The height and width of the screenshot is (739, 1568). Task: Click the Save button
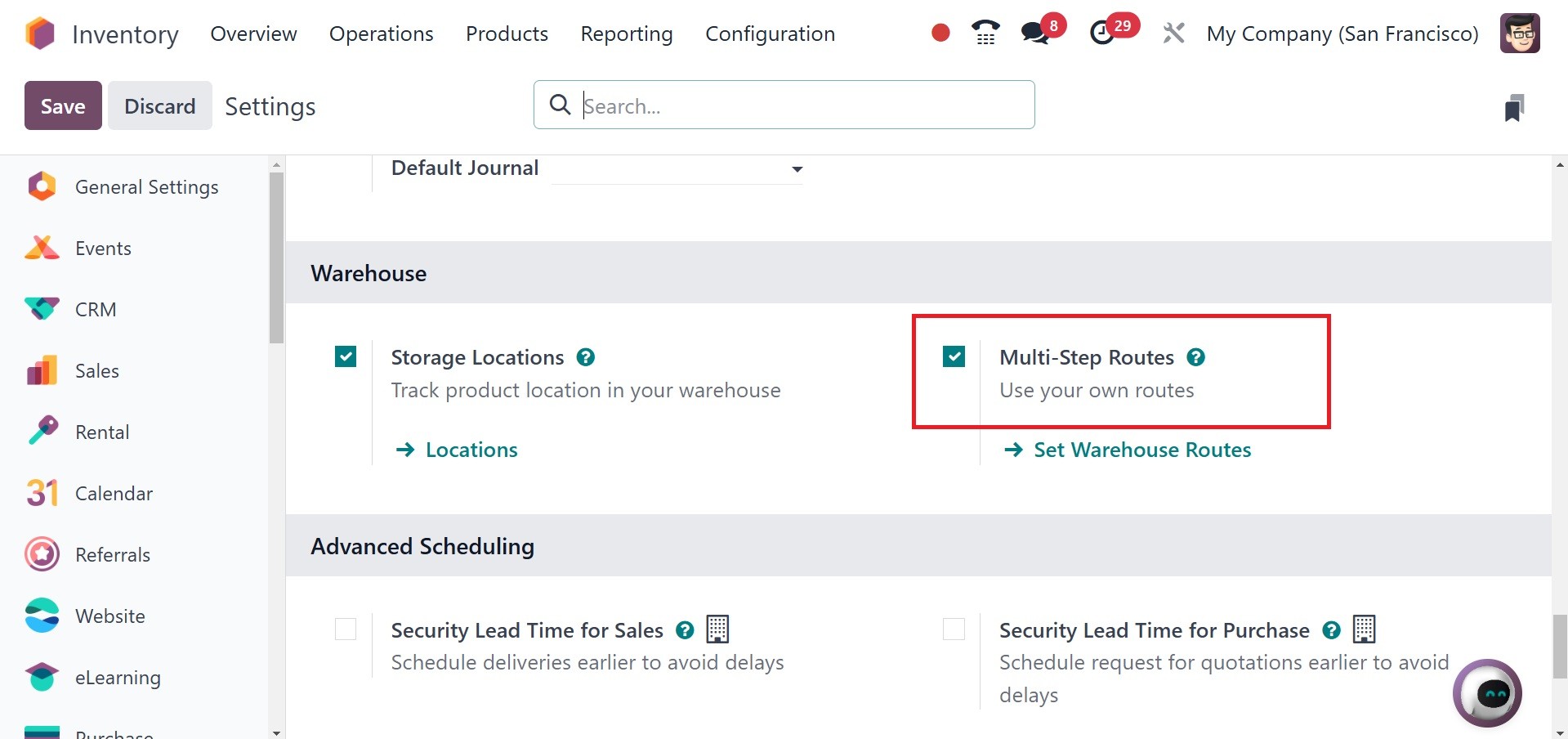63,105
